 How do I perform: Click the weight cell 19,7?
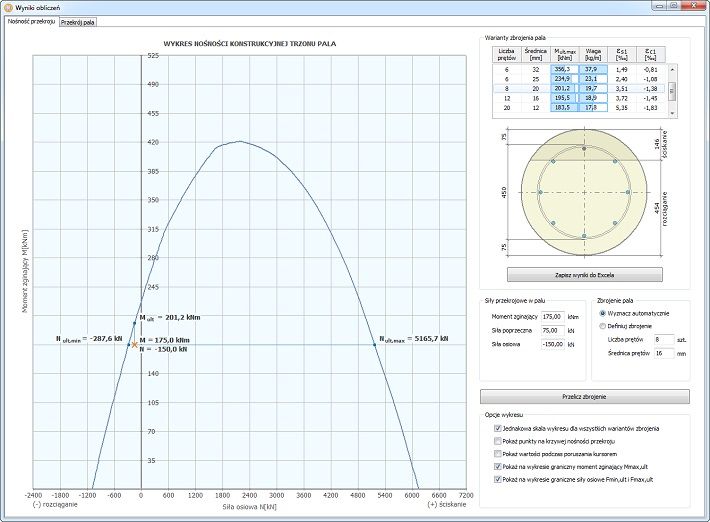593,88
